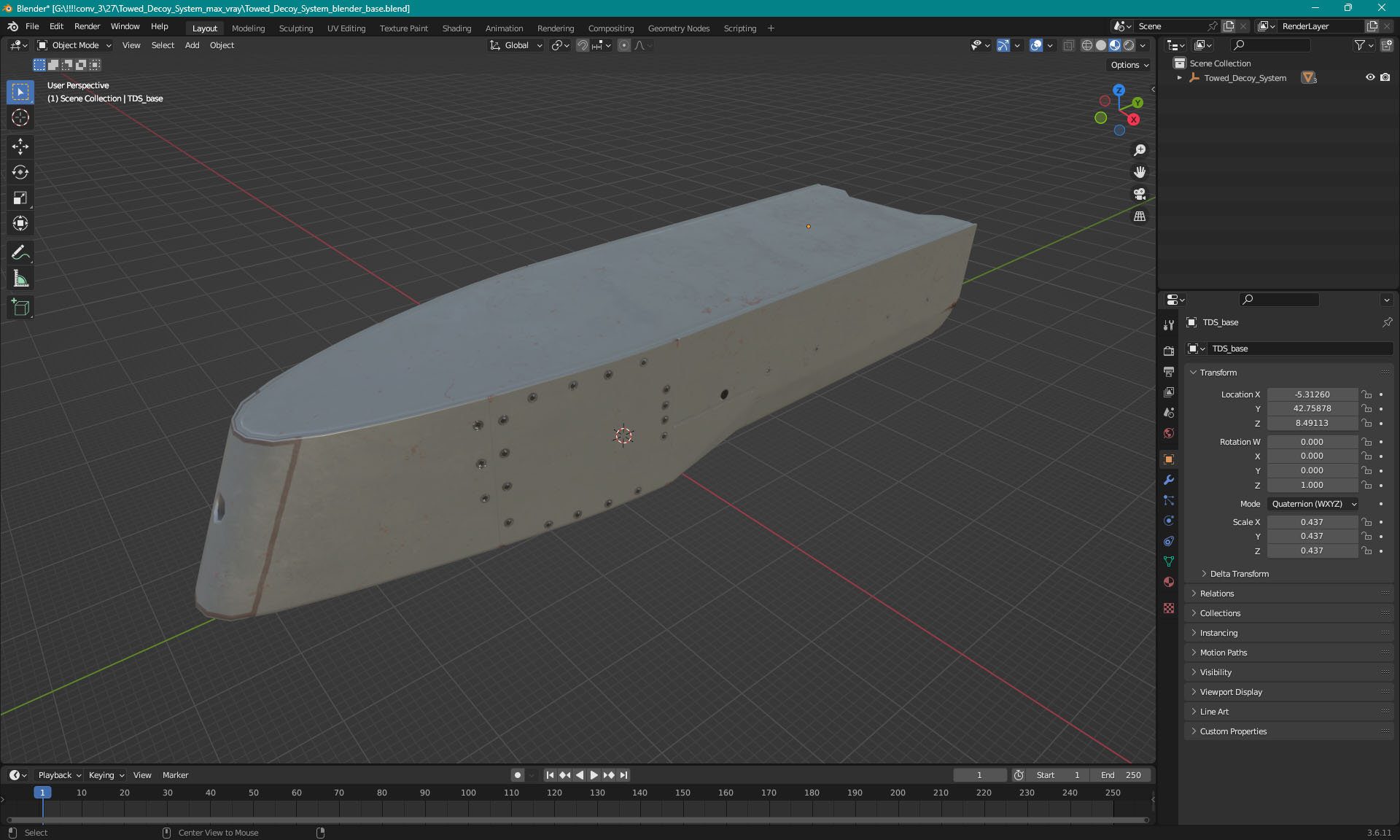The height and width of the screenshot is (840, 1400).
Task: Select the Add Cube tool
Action: 20,308
